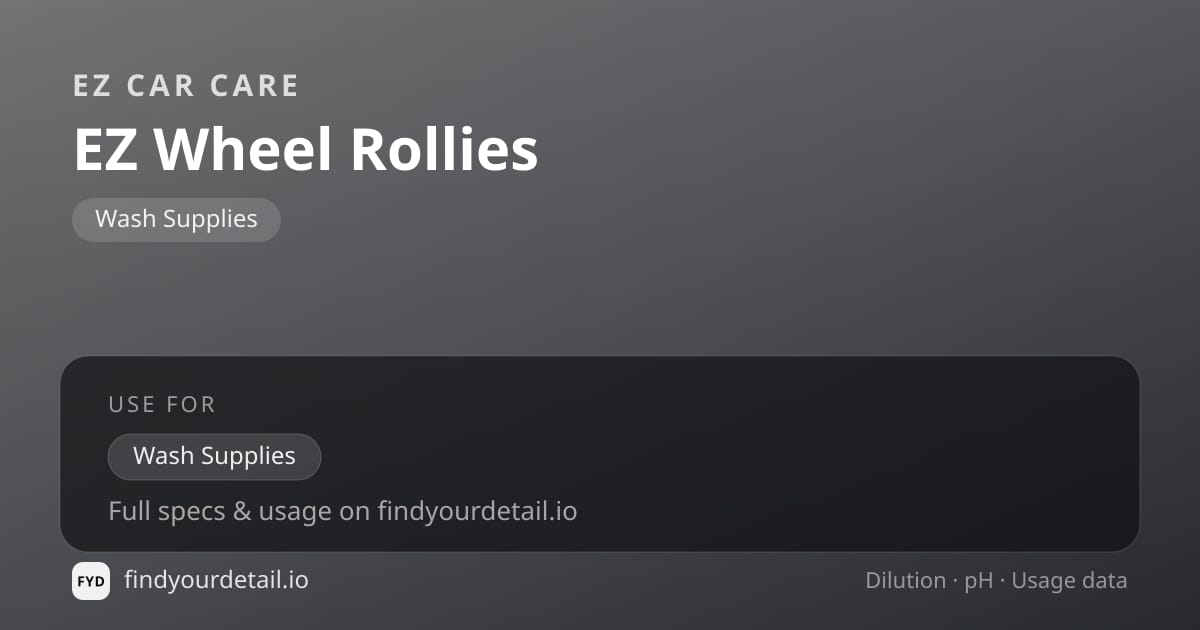This screenshot has height=630, width=1200.
Task: Click the Dilution footer label
Action: 906,580
